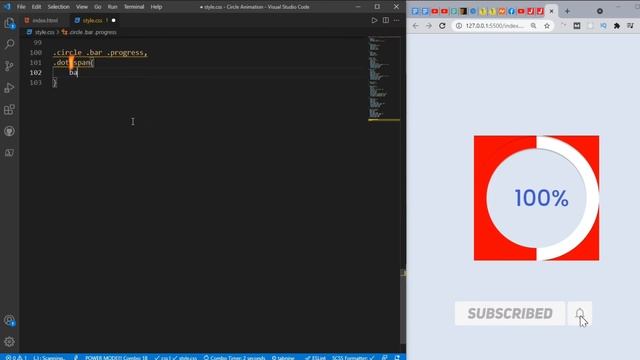This screenshot has height=360, width=640.
Task: Open the Go menu
Action: 98,7
